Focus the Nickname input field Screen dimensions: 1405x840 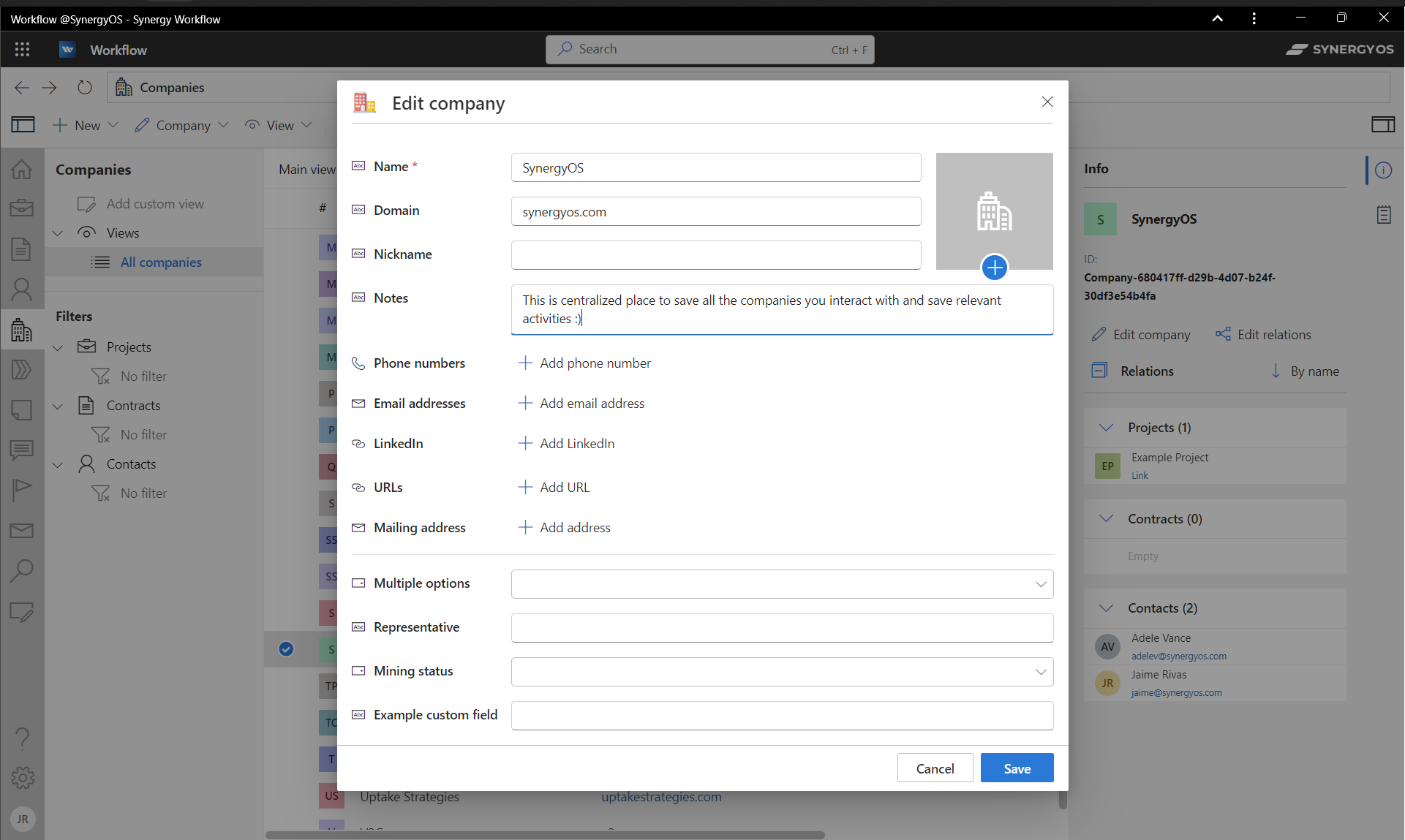pyautogui.click(x=715, y=255)
